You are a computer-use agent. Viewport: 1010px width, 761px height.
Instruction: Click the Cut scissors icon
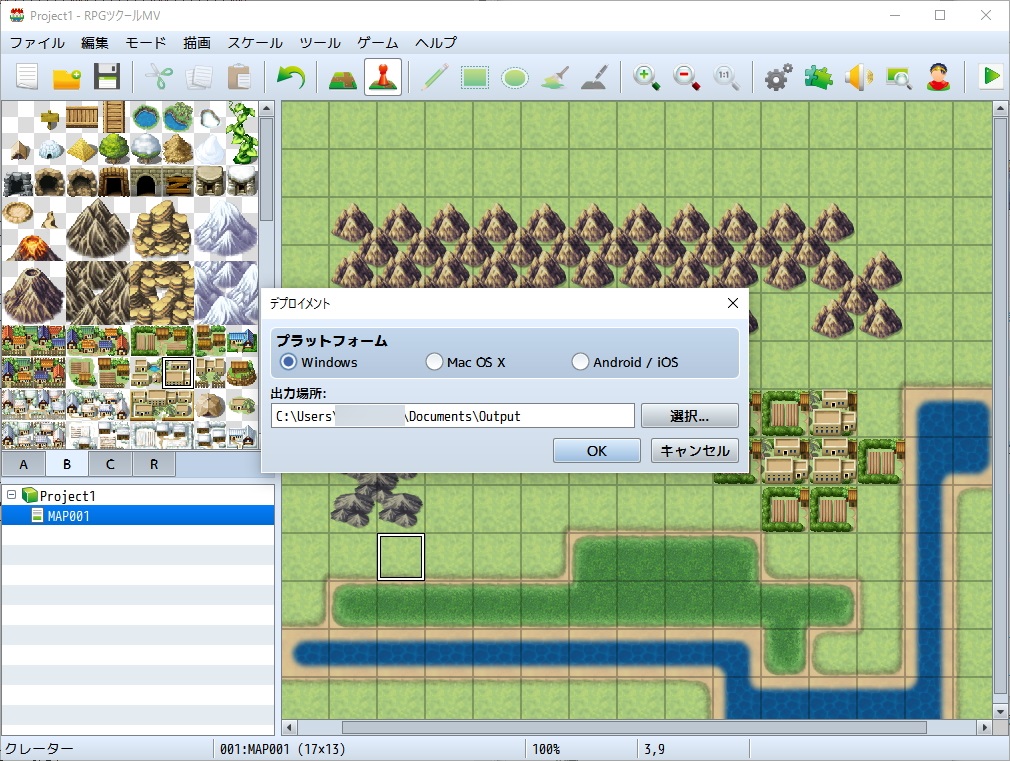158,77
